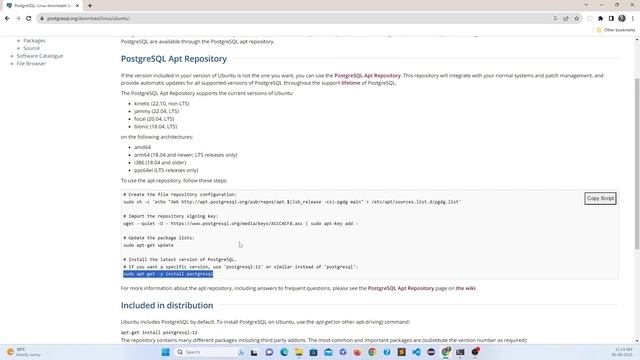Follow the PostgreSQL Apt Repository link in intro paragraph
Image resolution: width=640 pixels, height=360 pixels.
[367, 76]
